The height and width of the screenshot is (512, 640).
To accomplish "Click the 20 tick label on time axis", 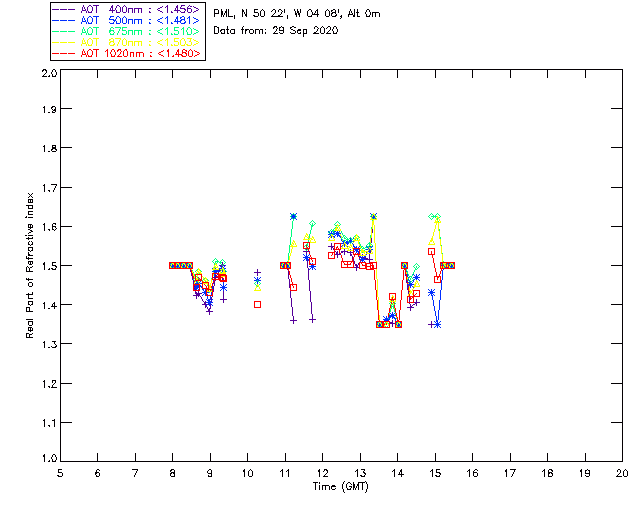I will tap(622, 473).
